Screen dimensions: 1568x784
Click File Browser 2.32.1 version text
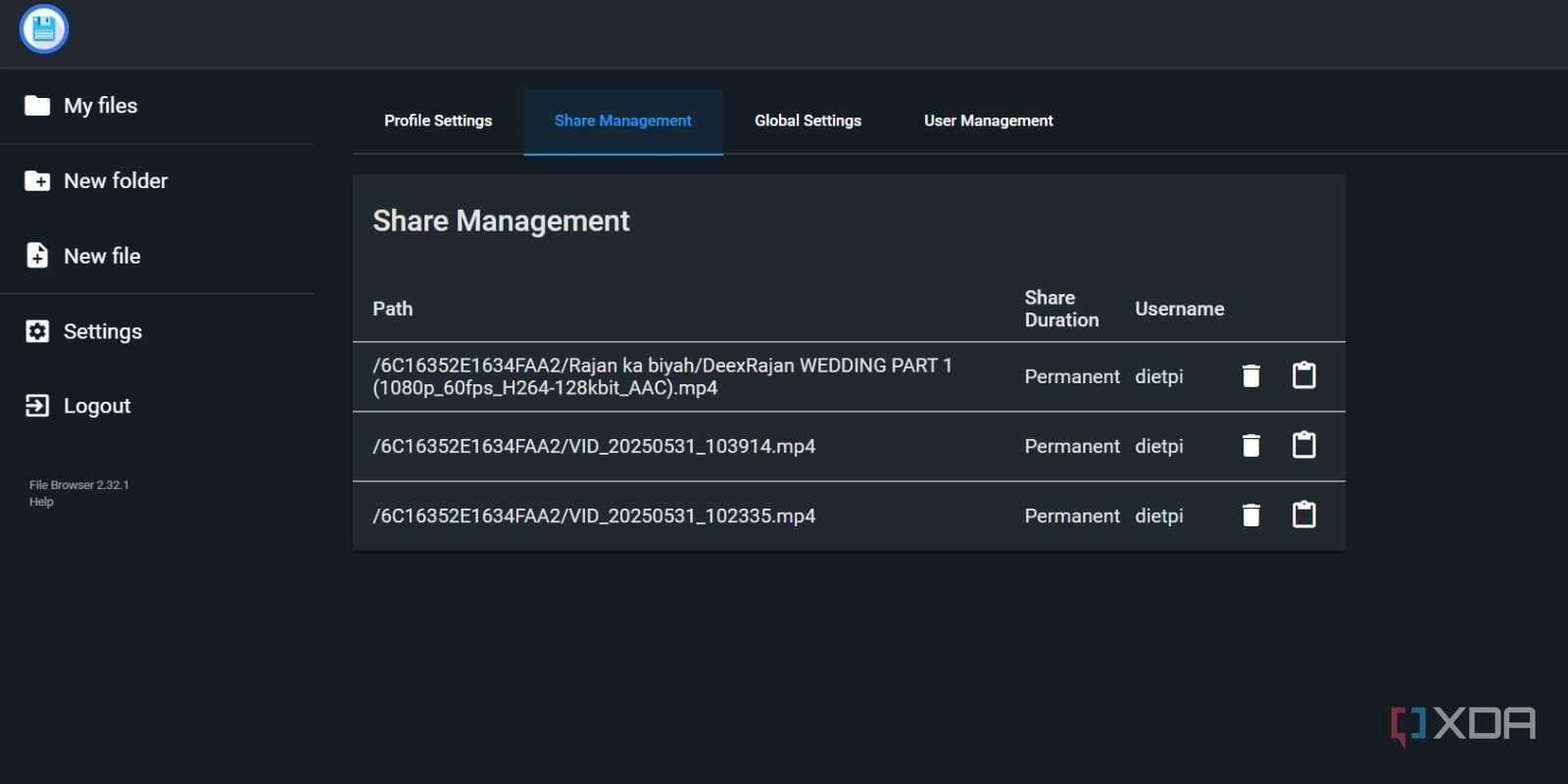point(79,485)
